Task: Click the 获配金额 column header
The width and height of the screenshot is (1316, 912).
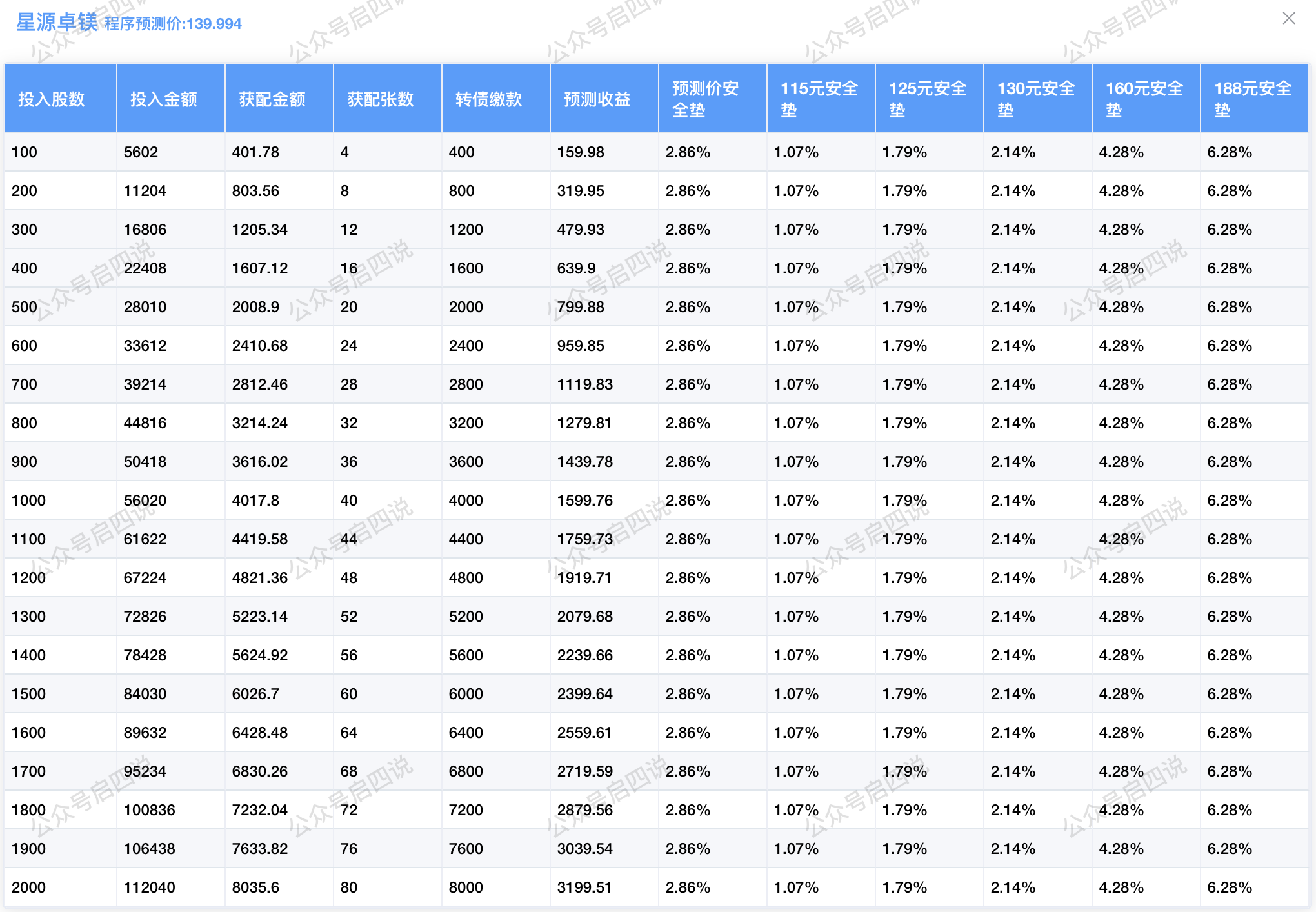Action: tap(272, 99)
